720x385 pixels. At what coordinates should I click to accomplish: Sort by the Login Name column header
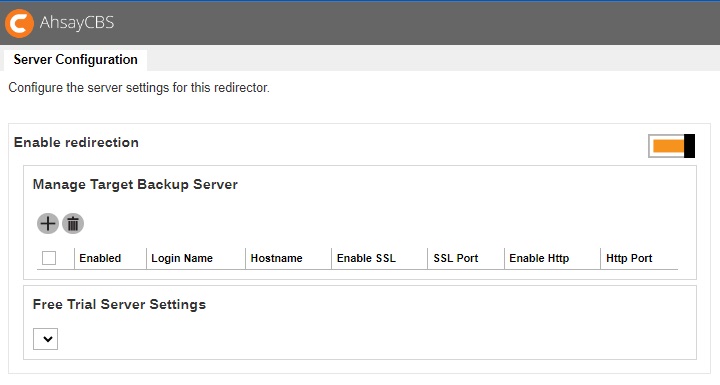182,258
